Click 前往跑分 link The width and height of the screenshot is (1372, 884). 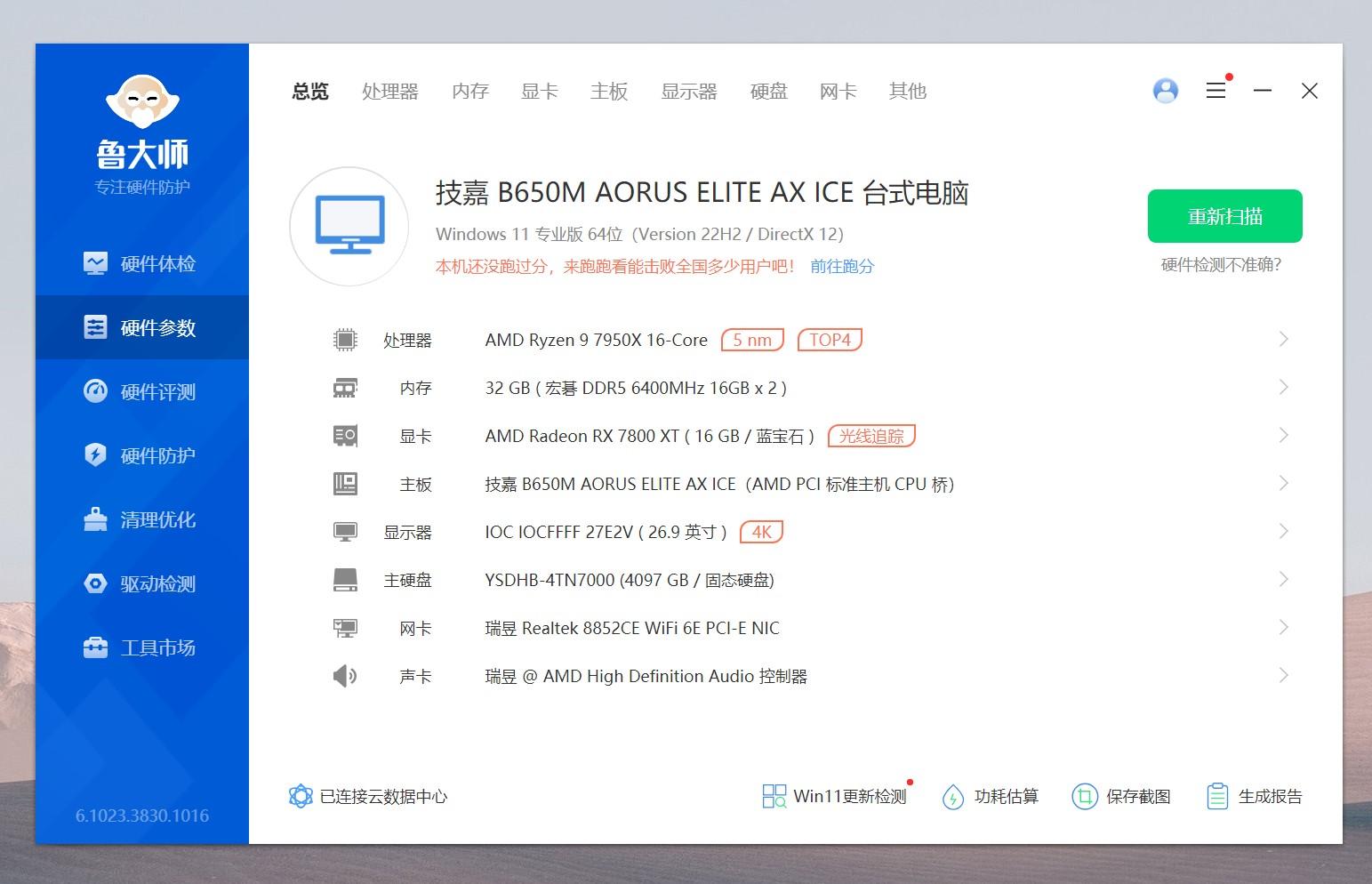842,266
